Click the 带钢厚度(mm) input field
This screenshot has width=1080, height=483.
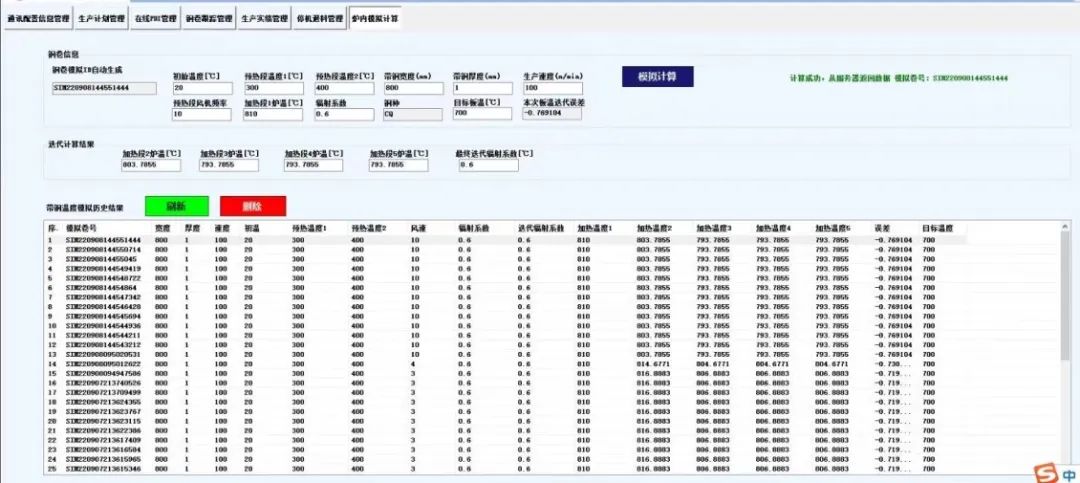point(482,88)
